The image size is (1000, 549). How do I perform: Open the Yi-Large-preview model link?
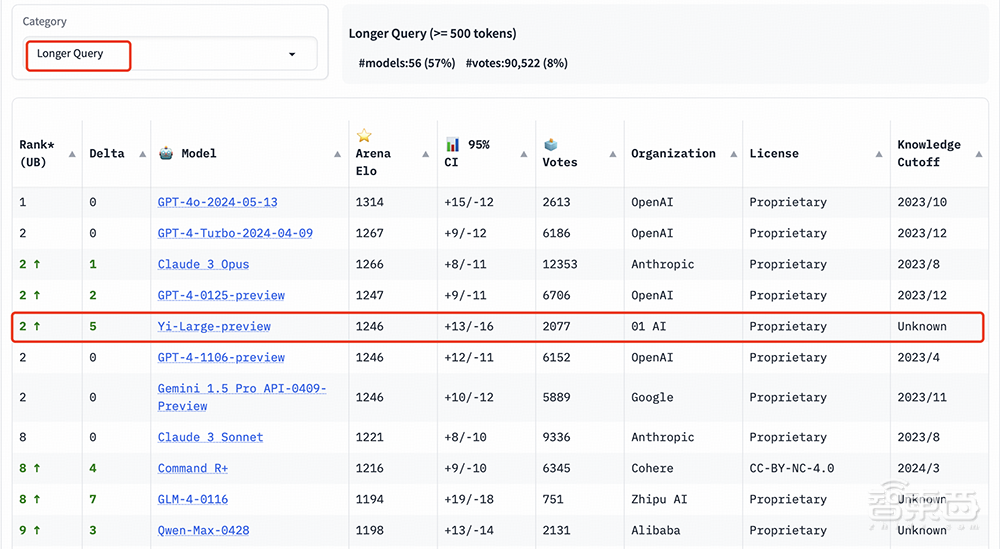point(214,326)
